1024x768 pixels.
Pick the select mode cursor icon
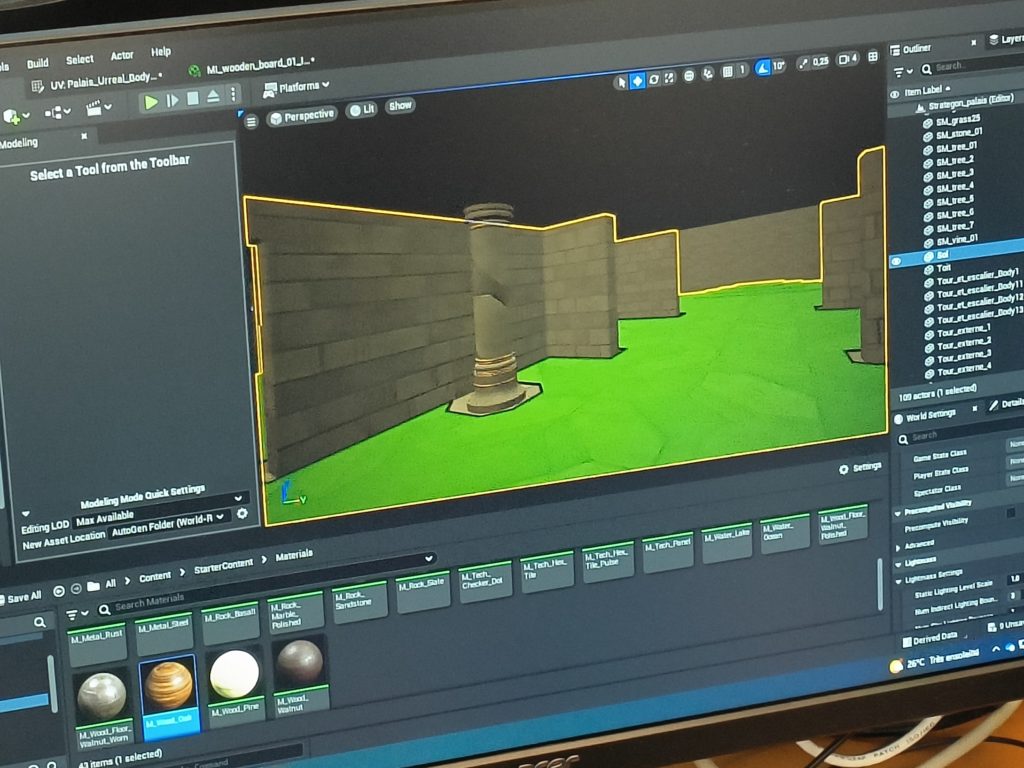620,81
